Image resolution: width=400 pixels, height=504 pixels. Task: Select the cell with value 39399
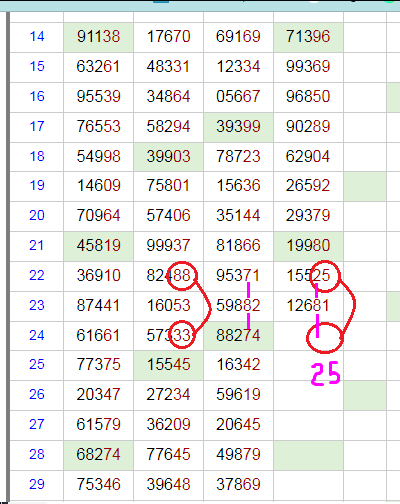[238, 127]
